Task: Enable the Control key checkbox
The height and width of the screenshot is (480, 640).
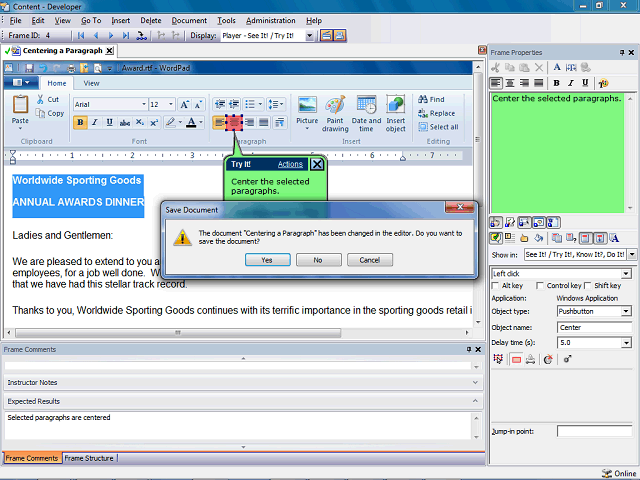Action: 540,286
